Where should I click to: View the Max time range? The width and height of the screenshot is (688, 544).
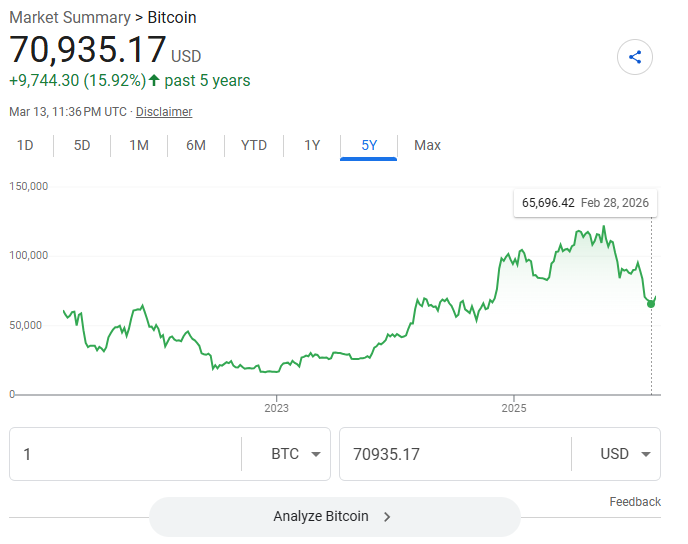pyautogui.click(x=427, y=145)
